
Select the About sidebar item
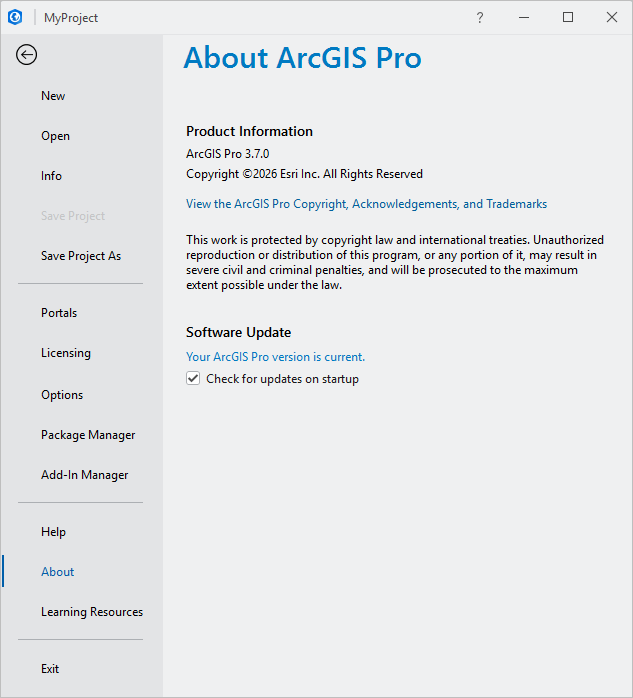pyautogui.click(x=57, y=572)
